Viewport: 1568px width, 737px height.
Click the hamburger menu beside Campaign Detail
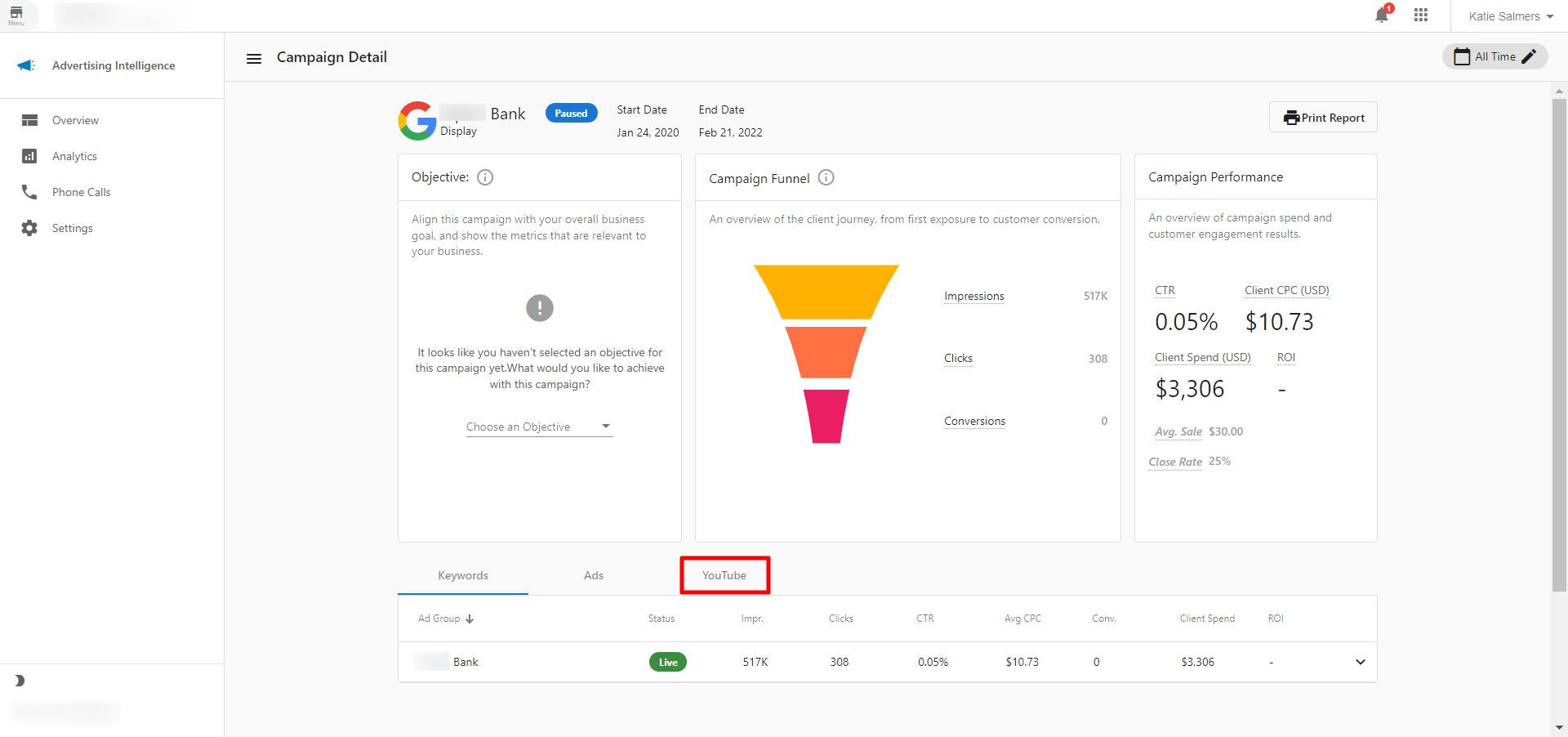[254, 58]
